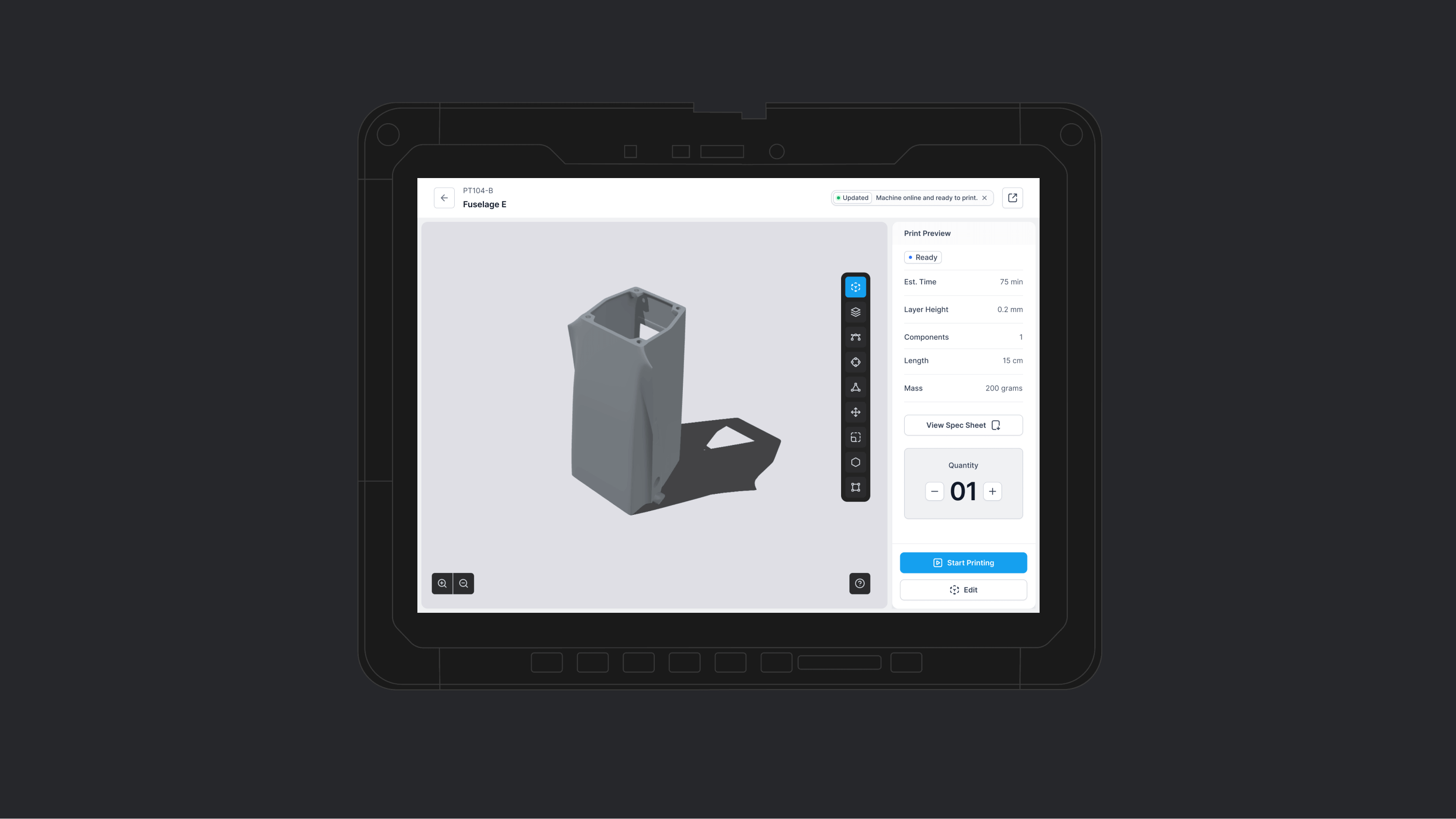This screenshot has height=819, width=1456.
Task: Click the quantity number 01
Action: (963, 491)
